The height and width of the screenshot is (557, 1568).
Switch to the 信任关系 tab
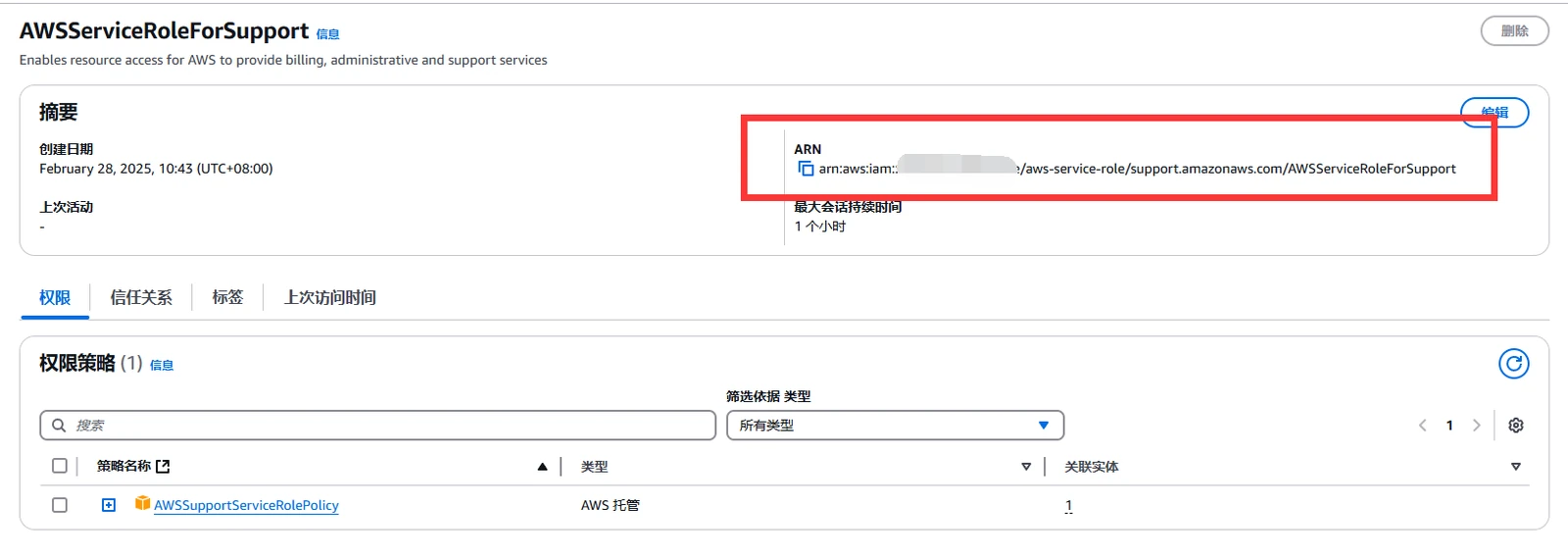[141, 297]
